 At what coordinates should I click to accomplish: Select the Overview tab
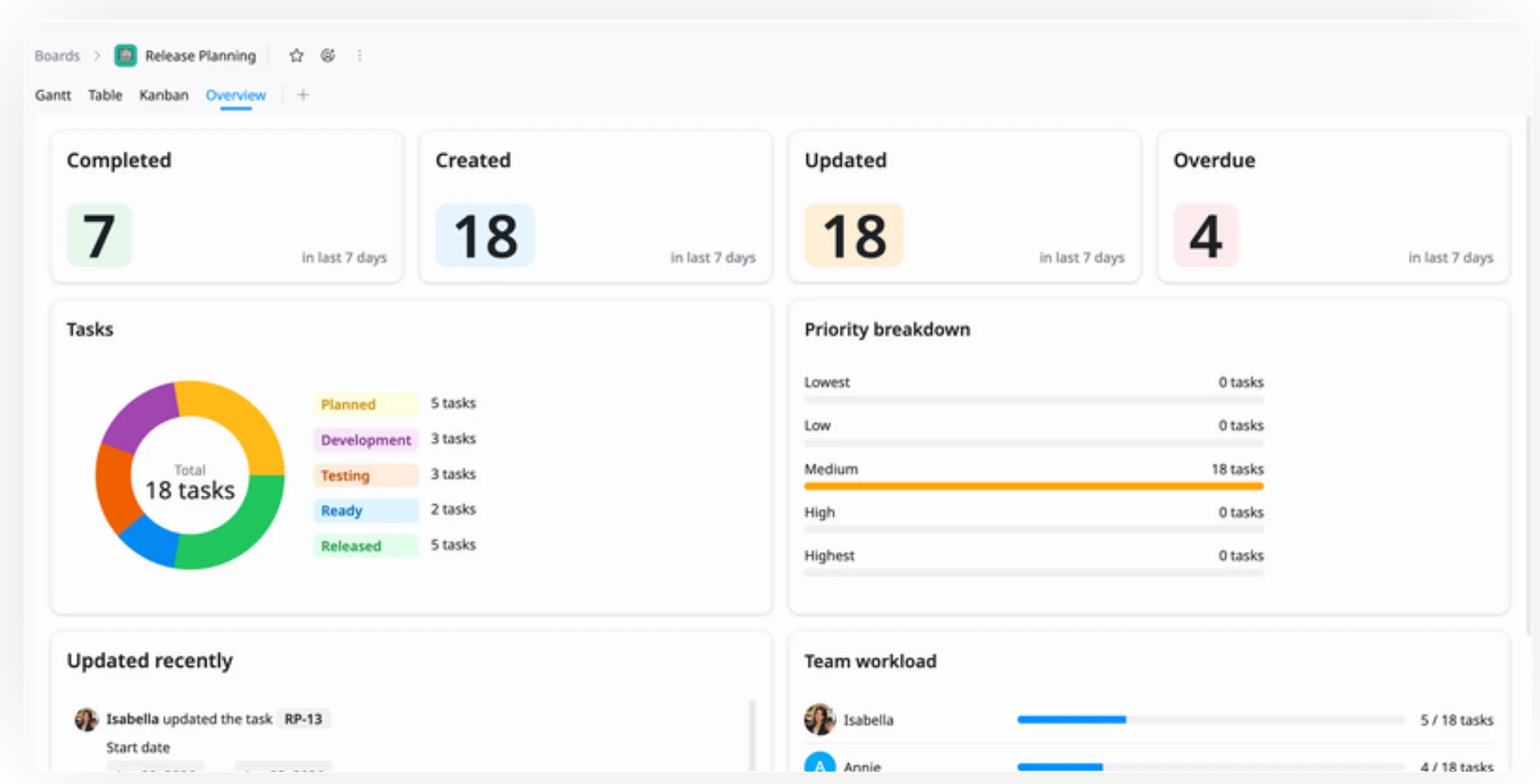pos(236,95)
